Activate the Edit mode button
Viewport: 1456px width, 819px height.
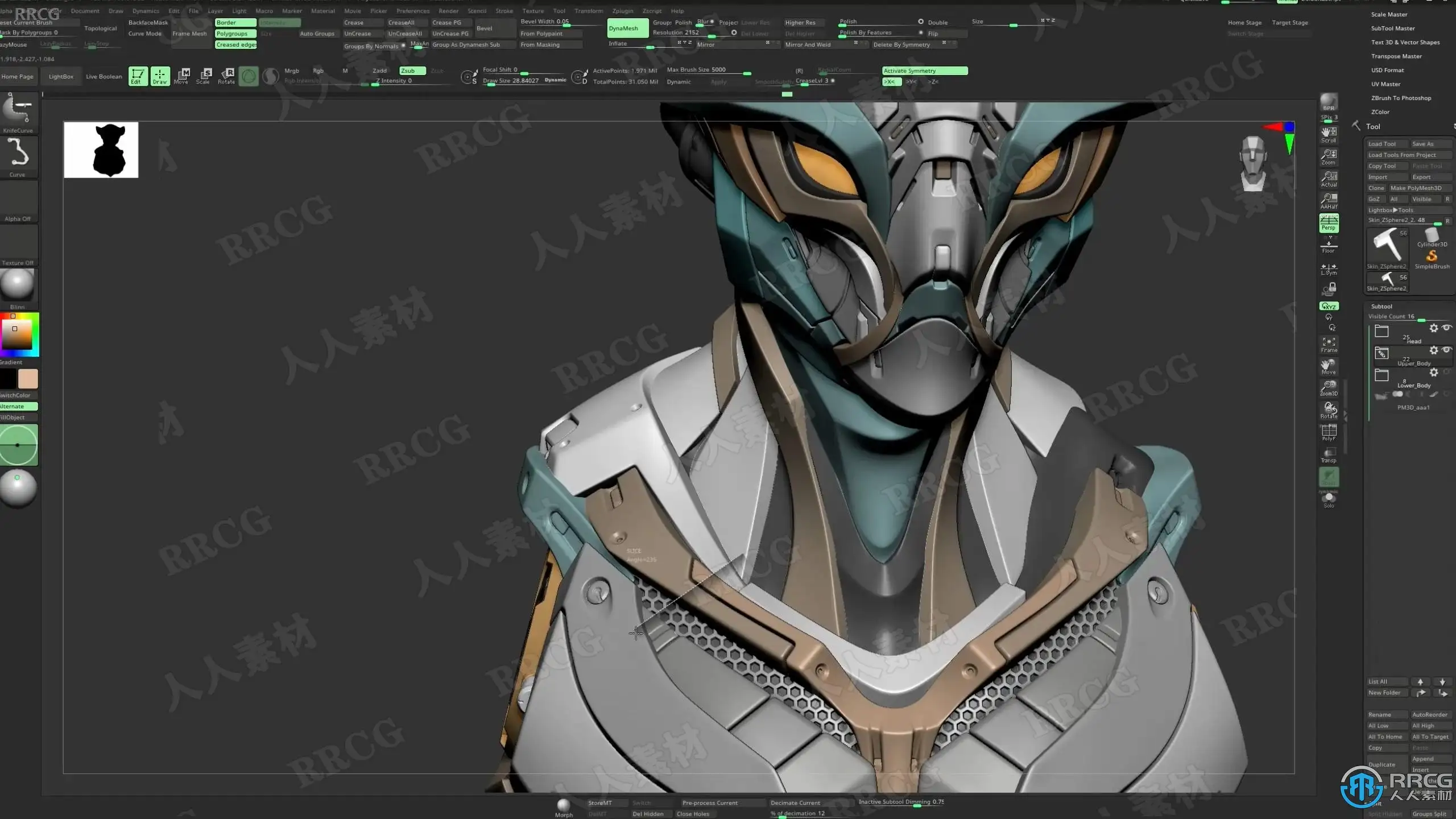pyautogui.click(x=138, y=76)
